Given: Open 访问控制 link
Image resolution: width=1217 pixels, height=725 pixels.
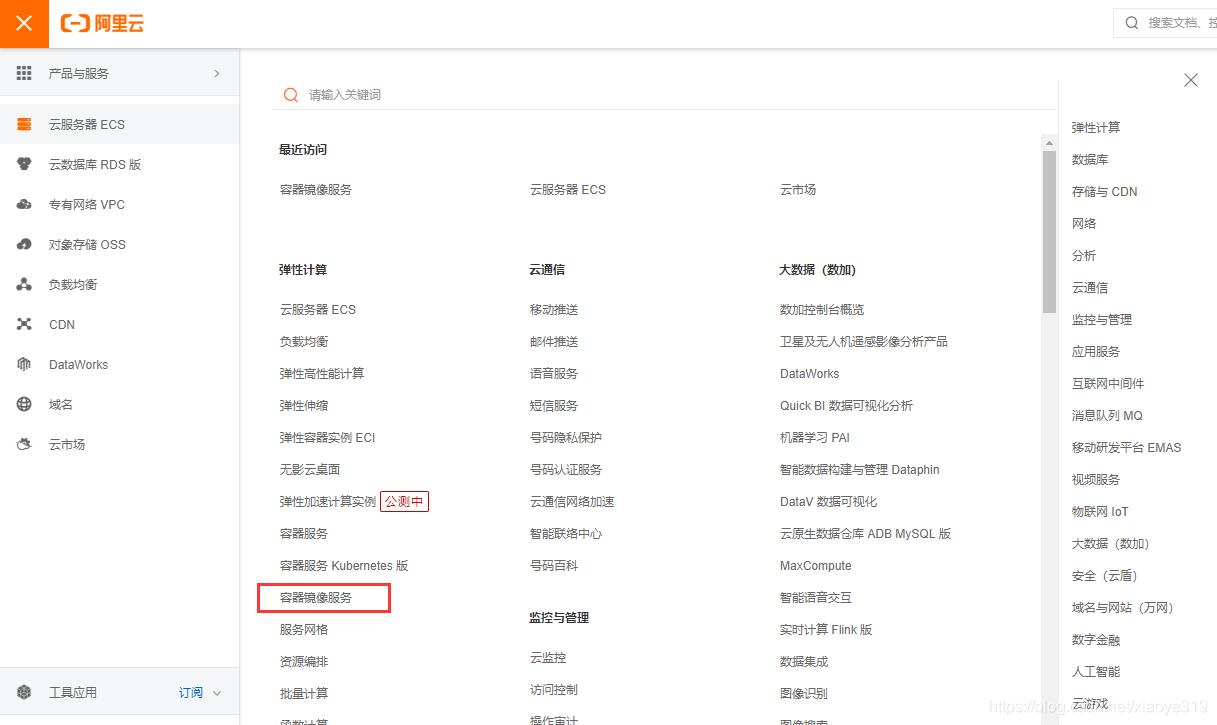Looking at the screenshot, I should click(x=554, y=689).
